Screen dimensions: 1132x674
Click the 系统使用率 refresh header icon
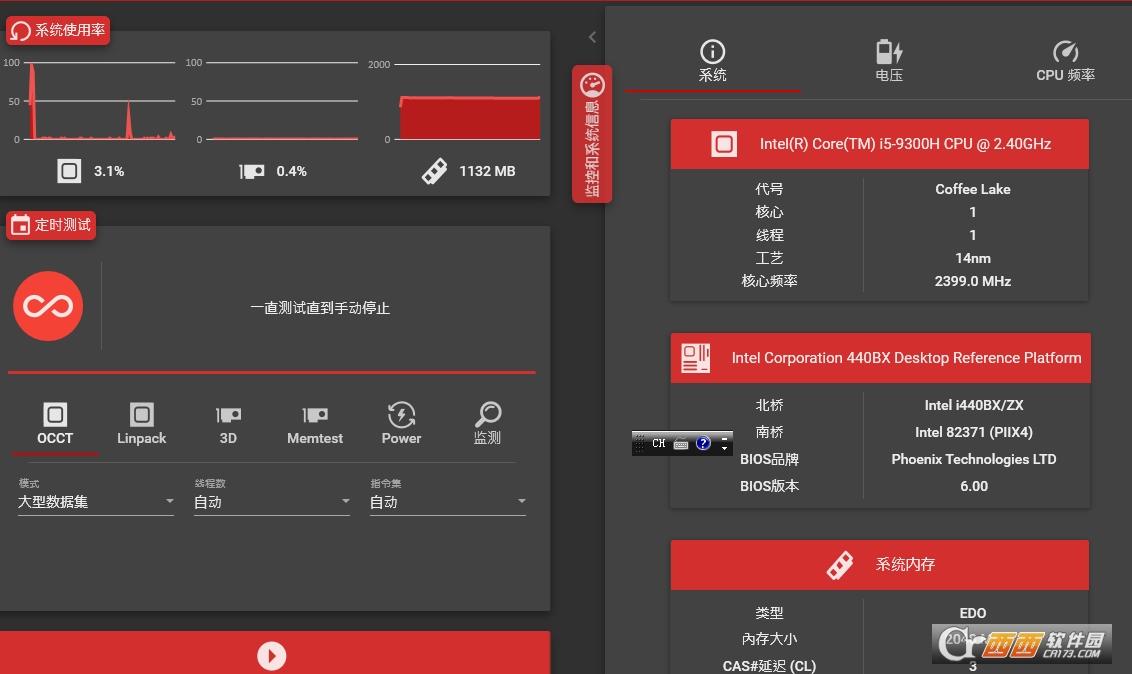[x=20, y=30]
